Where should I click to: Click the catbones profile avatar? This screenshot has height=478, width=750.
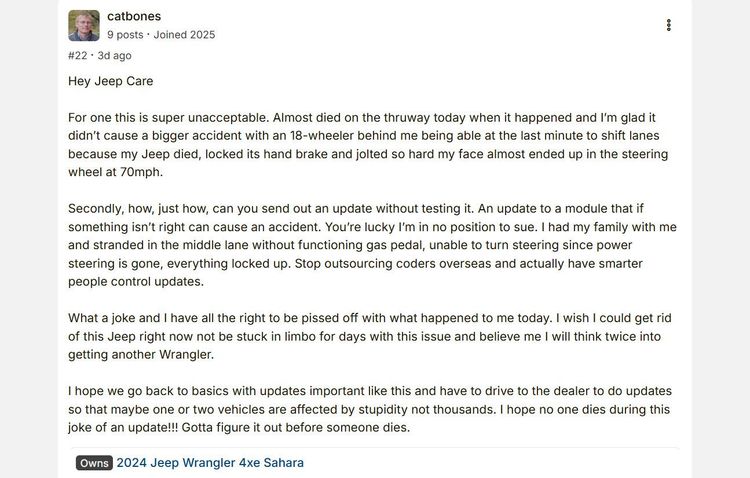[84, 25]
